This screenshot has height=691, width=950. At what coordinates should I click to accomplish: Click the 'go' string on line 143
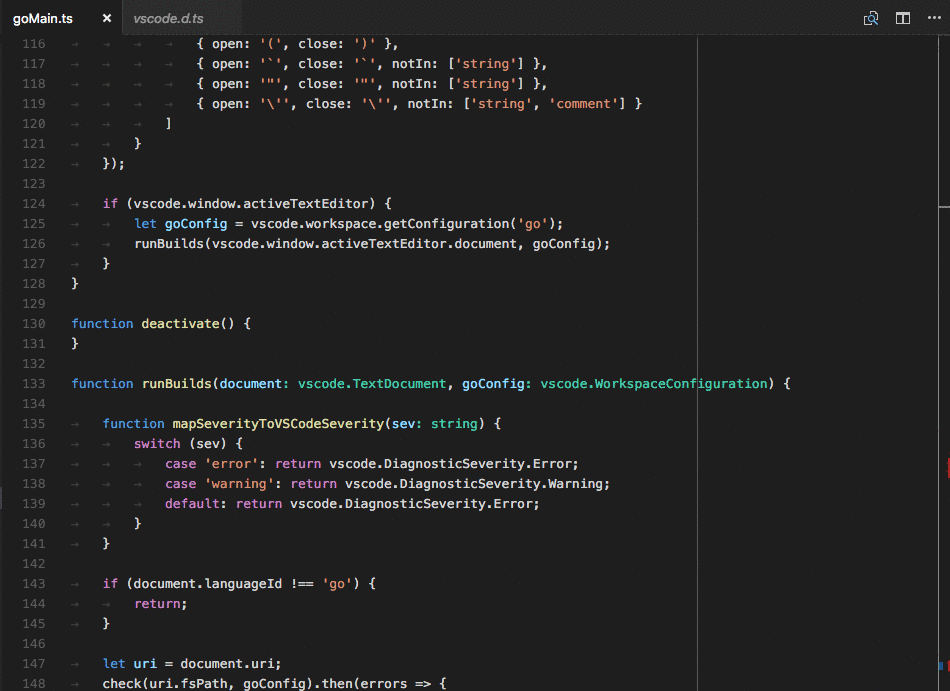point(336,583)
